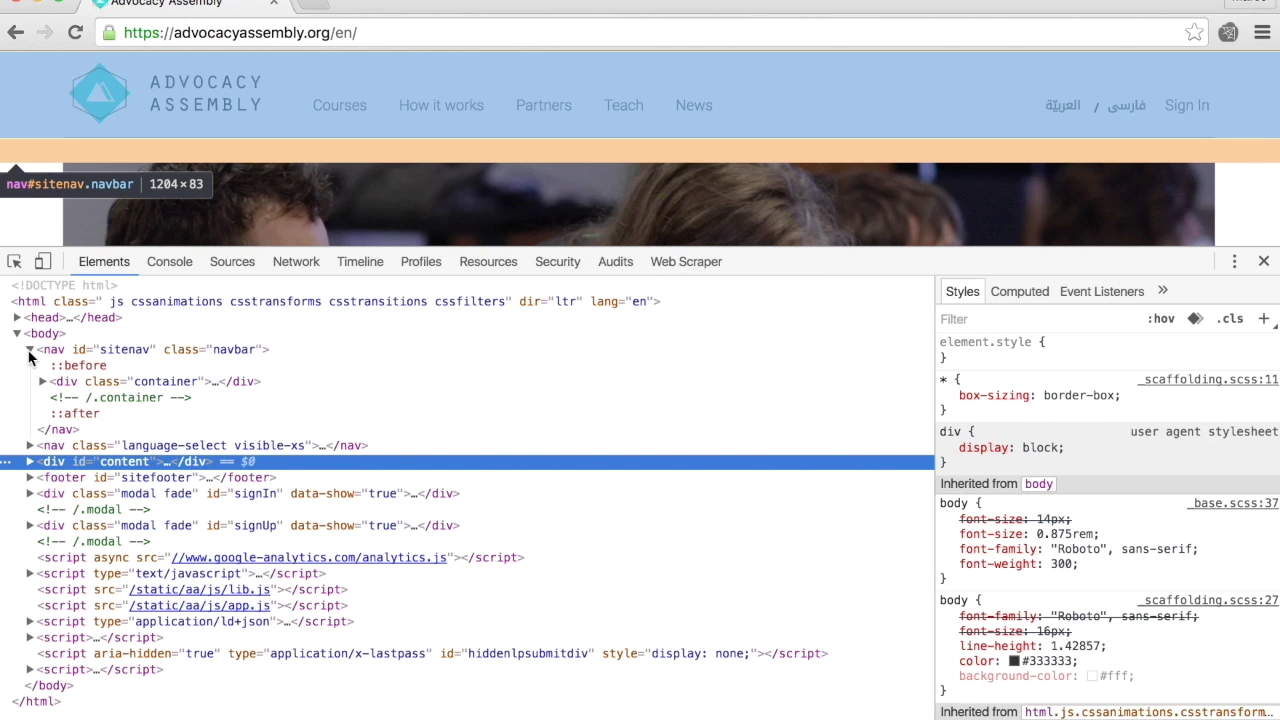Bookmark the page with the star icon
Screen dimensions: 1280x720
point(1194,33)
